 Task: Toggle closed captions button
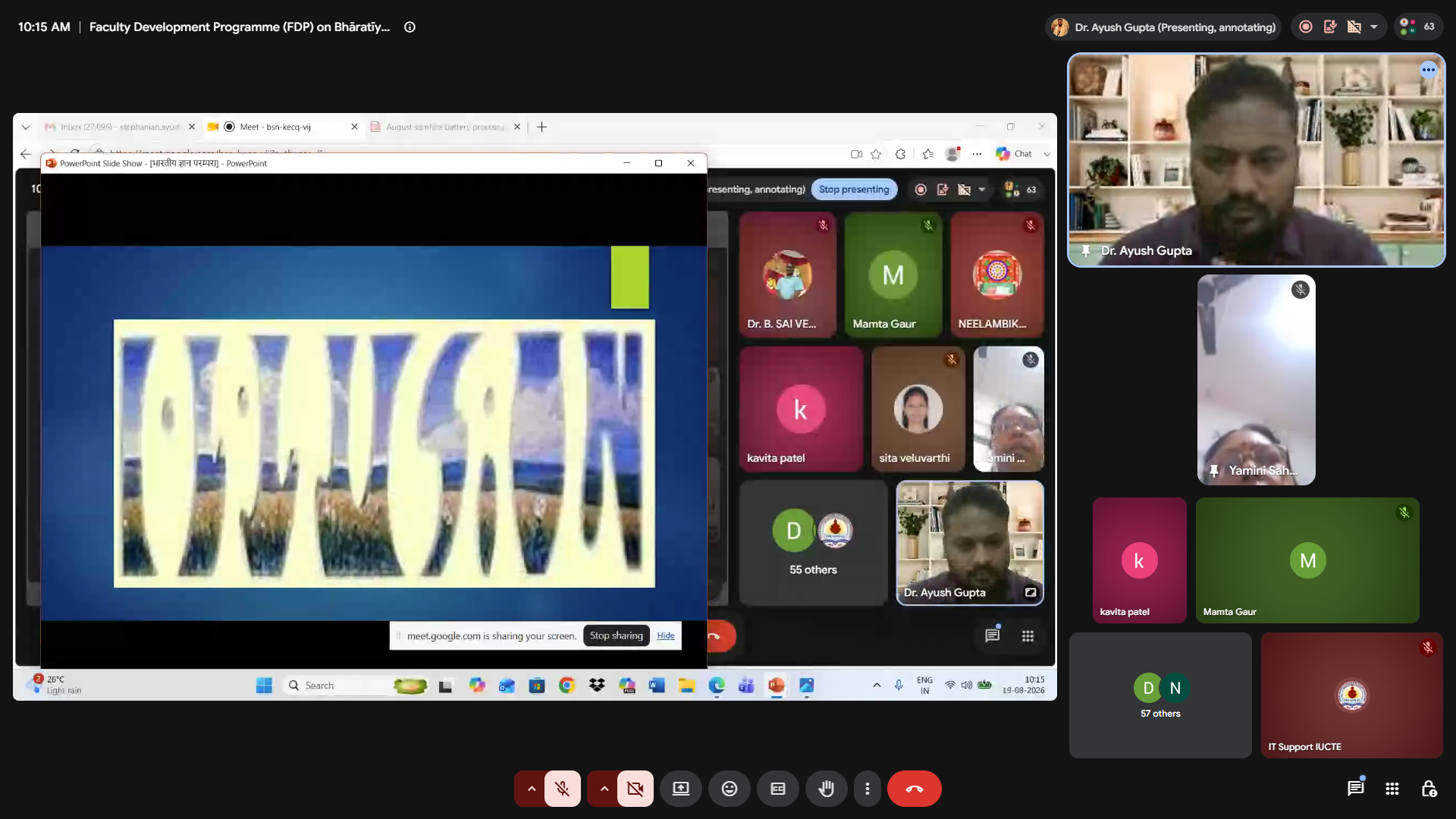pos(778,789)
